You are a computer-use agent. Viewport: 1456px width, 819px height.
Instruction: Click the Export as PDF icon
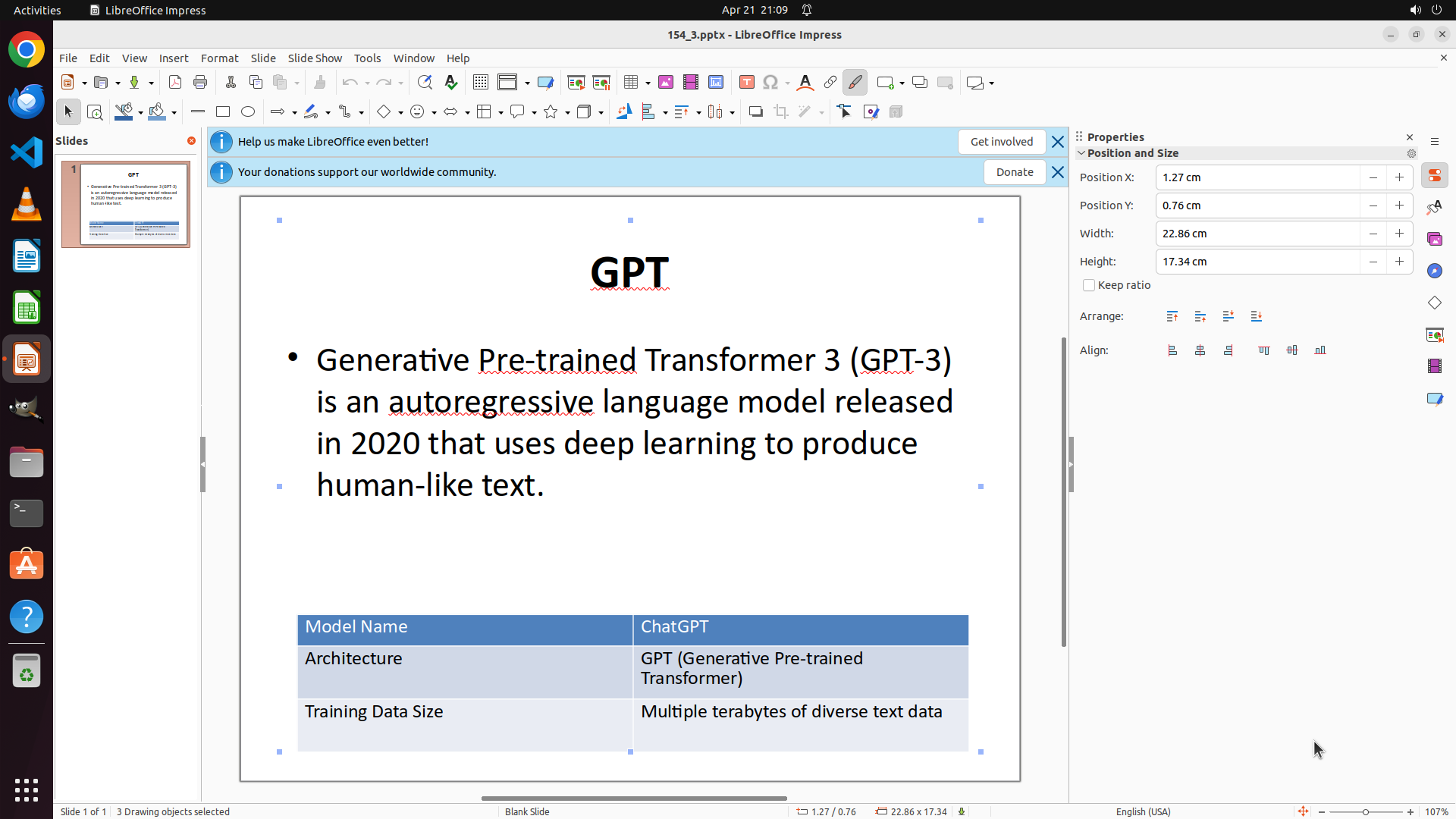(x=175, y=83)
